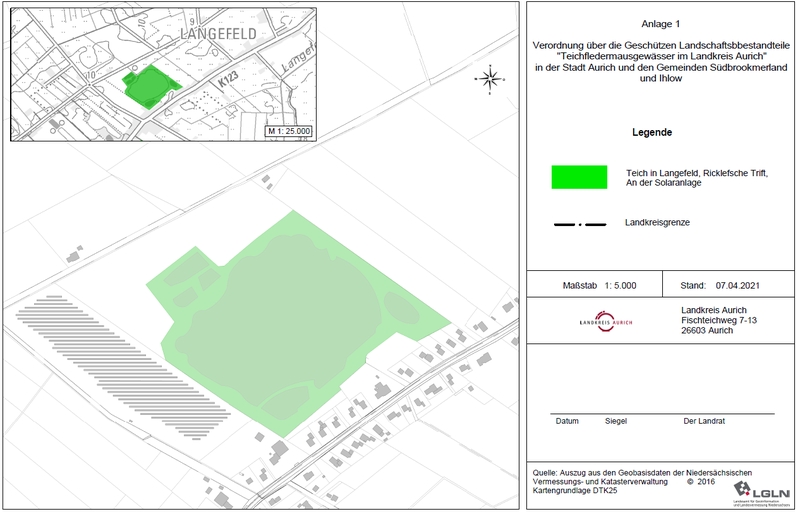Click the Quelle source attribution text

640,472
